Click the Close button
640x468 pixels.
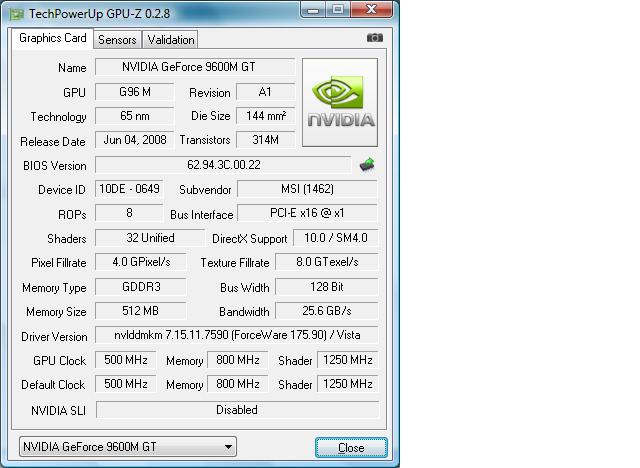coord(351,448)
